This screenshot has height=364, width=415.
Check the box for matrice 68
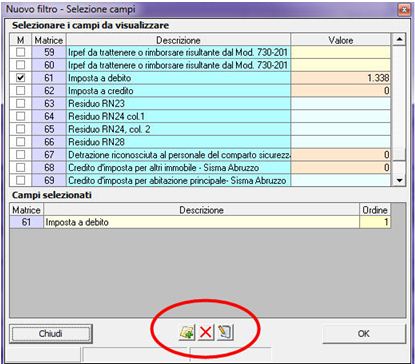(20, 167)
